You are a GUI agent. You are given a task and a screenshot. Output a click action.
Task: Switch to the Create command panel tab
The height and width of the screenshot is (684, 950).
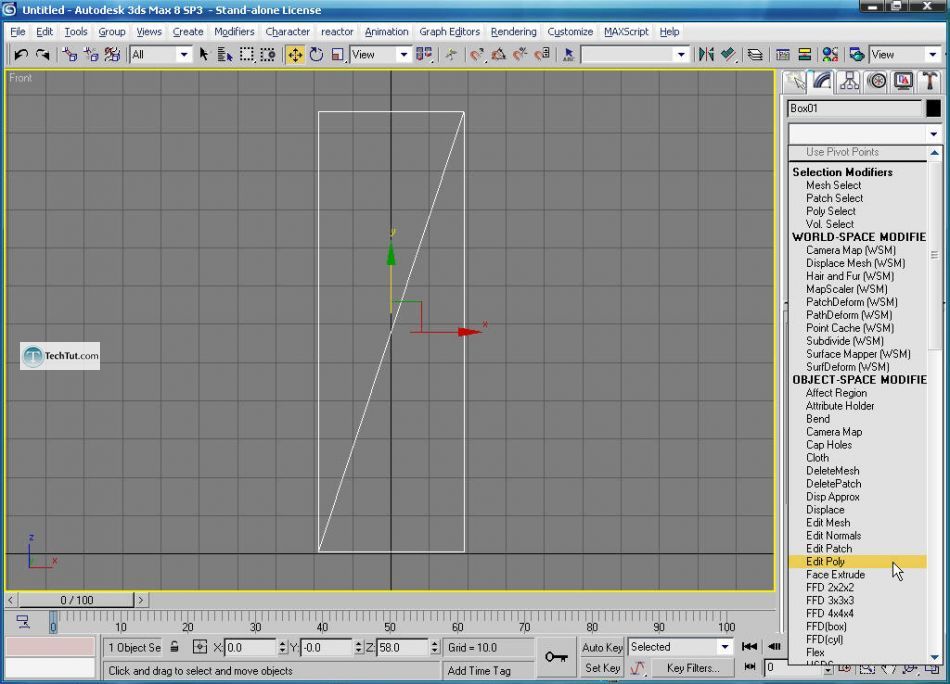pyautogui.click(x=795, y=82)
